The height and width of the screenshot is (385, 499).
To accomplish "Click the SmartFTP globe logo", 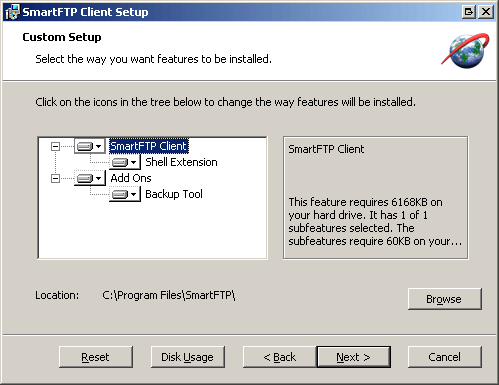I will 466,50.
